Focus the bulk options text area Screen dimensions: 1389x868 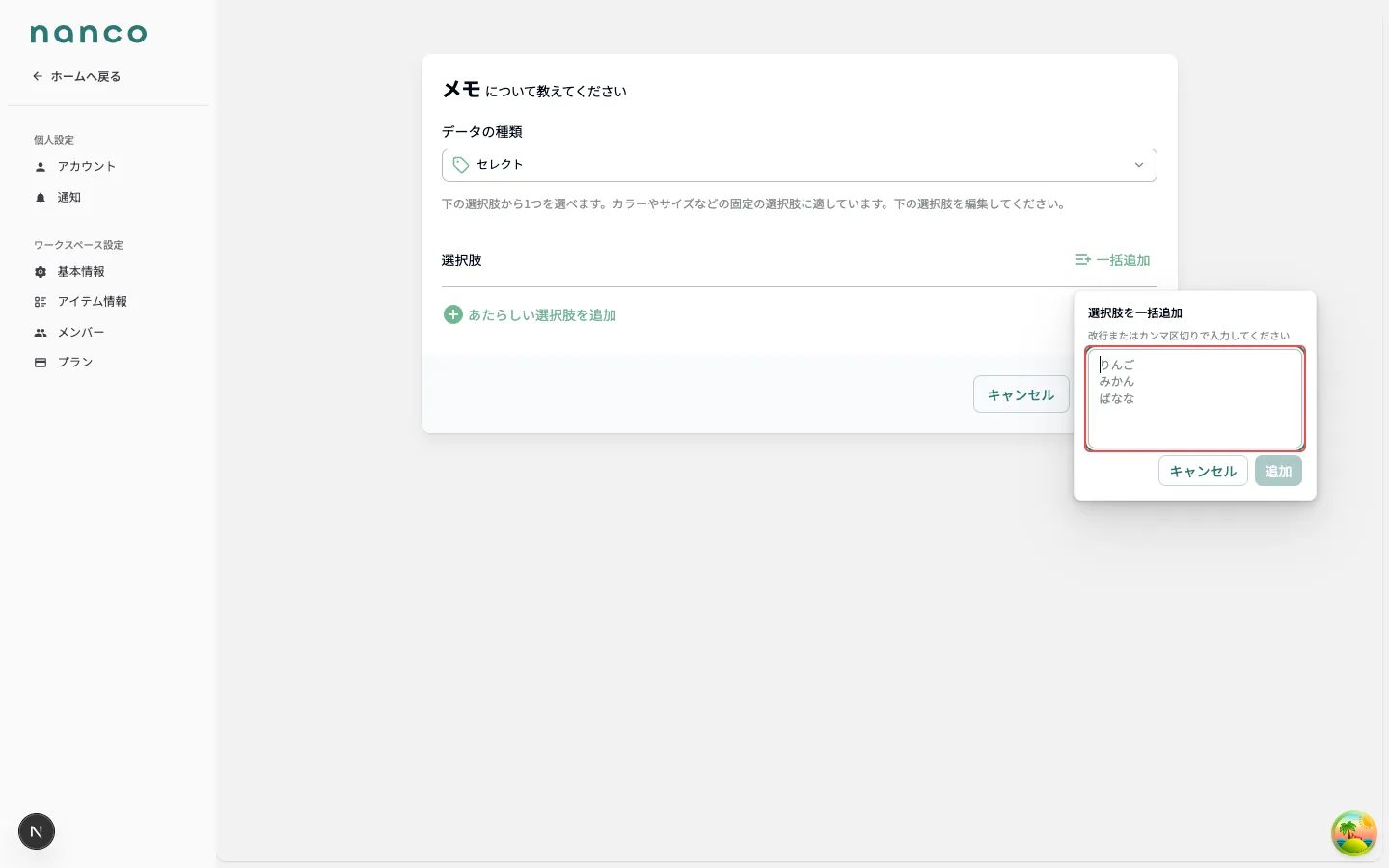[x=1195, y=398]
